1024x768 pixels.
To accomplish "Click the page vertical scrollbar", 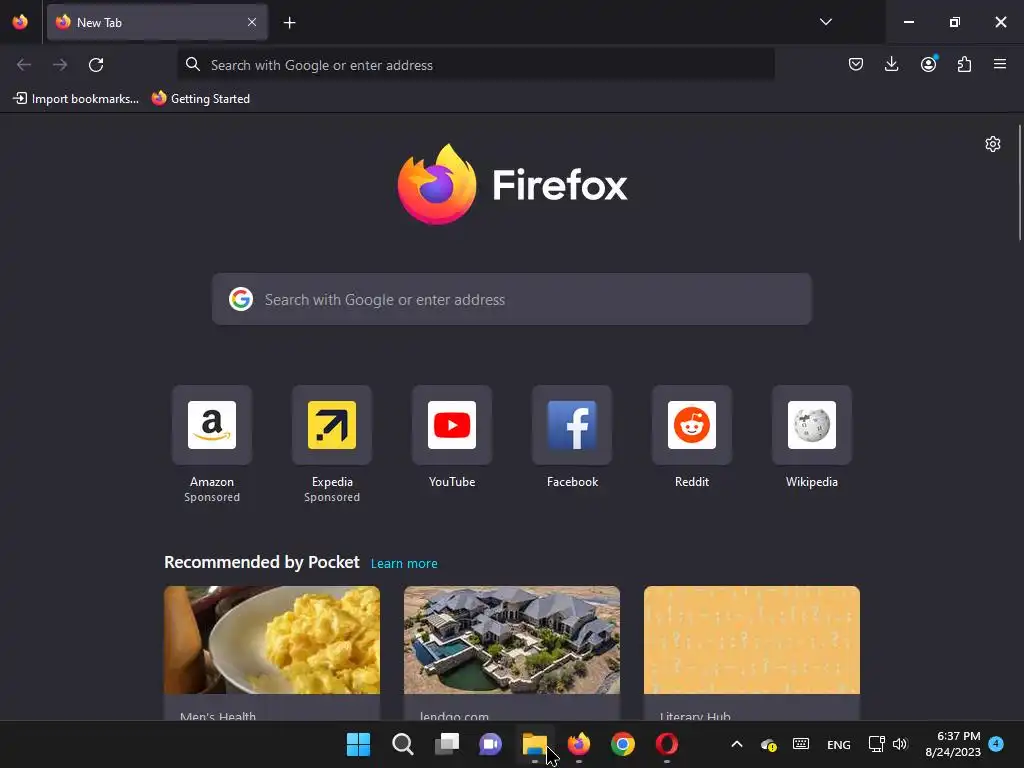I will [1019, 183].
